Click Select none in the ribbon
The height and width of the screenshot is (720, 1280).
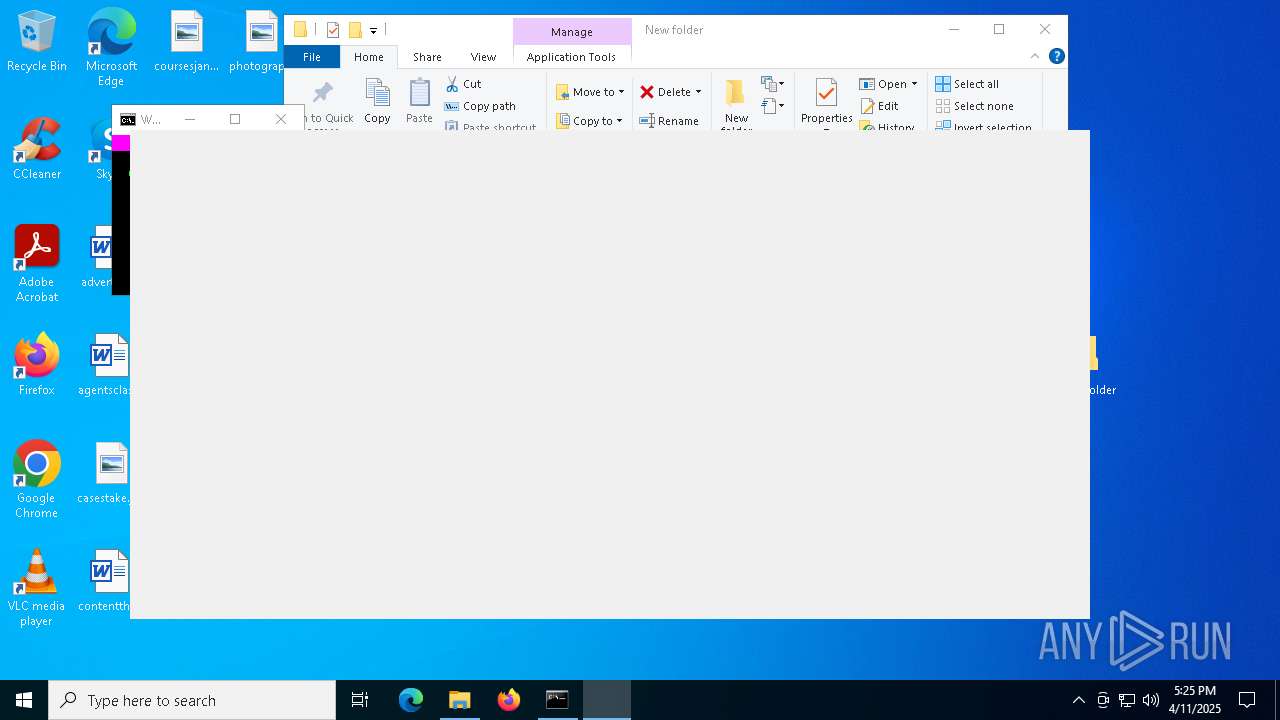974,106
